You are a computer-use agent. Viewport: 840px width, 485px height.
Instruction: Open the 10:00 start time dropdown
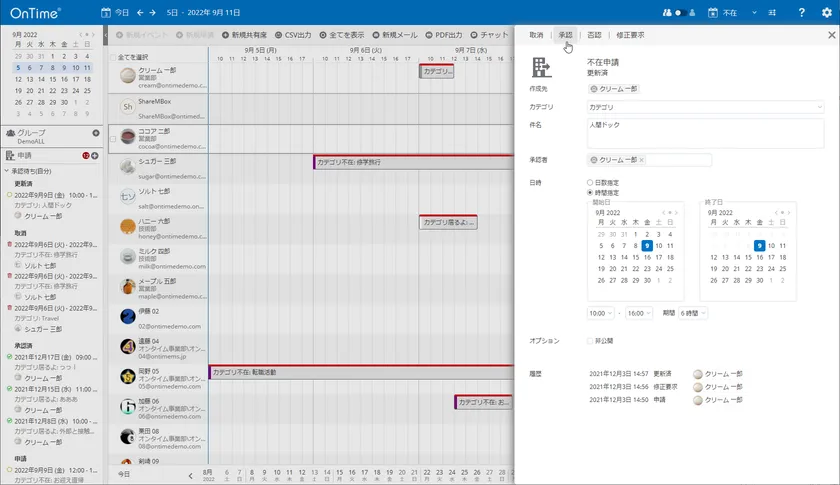coord(601,313)
